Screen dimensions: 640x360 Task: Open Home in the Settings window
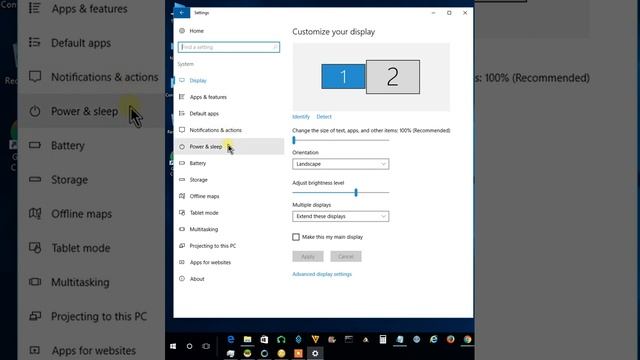pyautogui.click(x=196, y=31)
